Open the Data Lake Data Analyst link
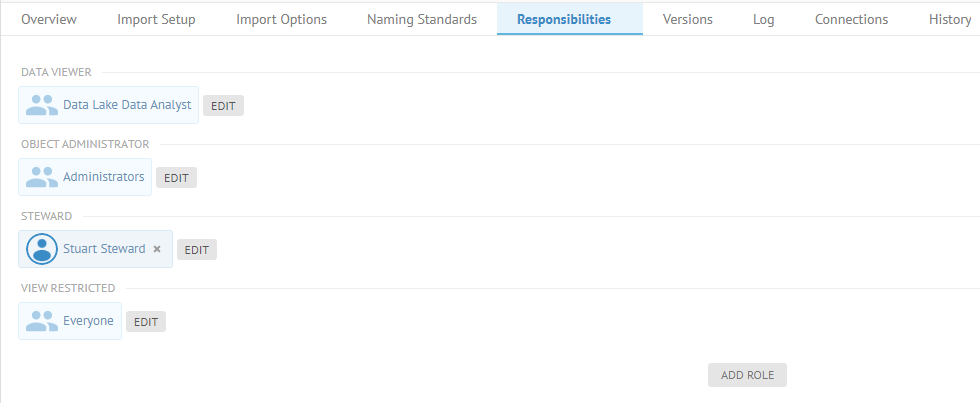This screenshot has height=403, width=980. [x=127, y=105]
